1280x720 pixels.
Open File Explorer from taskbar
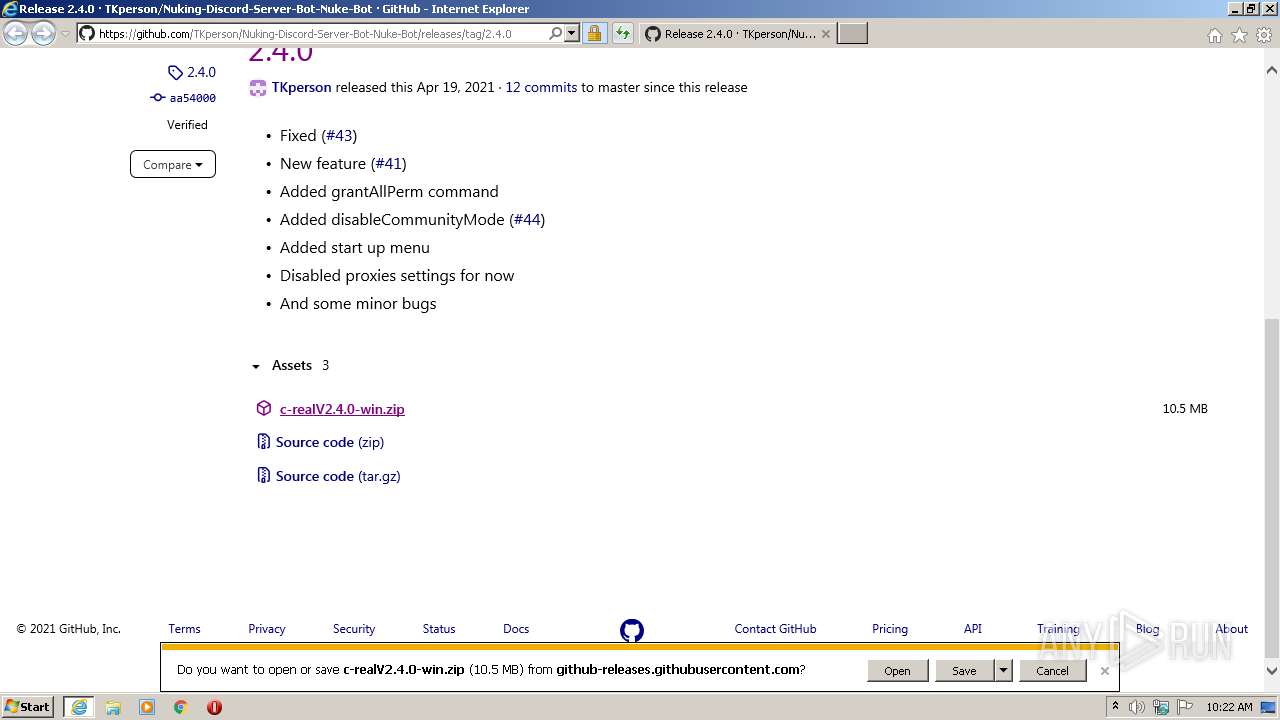pyautogui.click(x=113, y=707)
